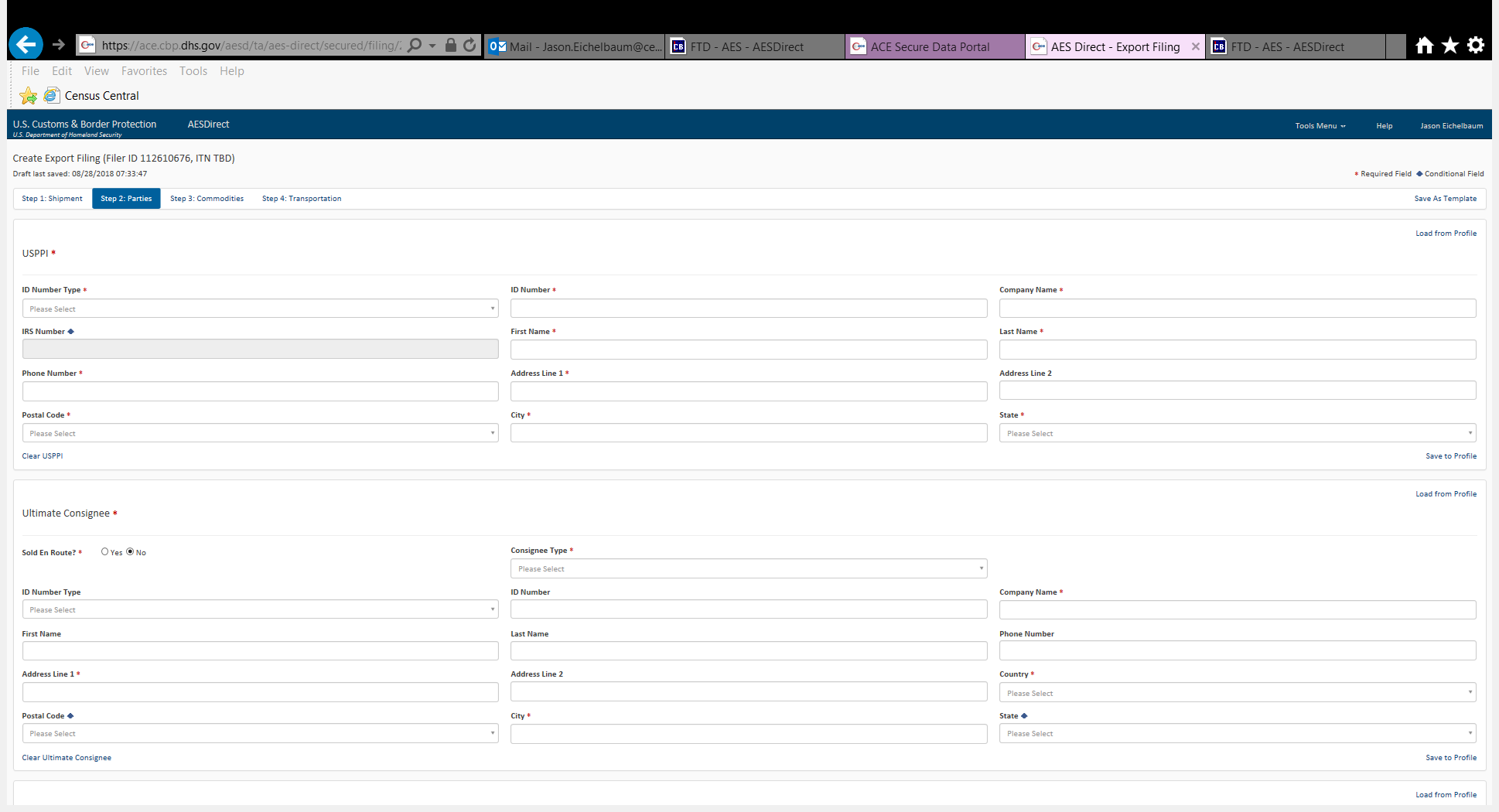The width and height of the screenshot is (1499, 812).
Task: Open browser settings gear icon
Action: (x=1476, y=46)
